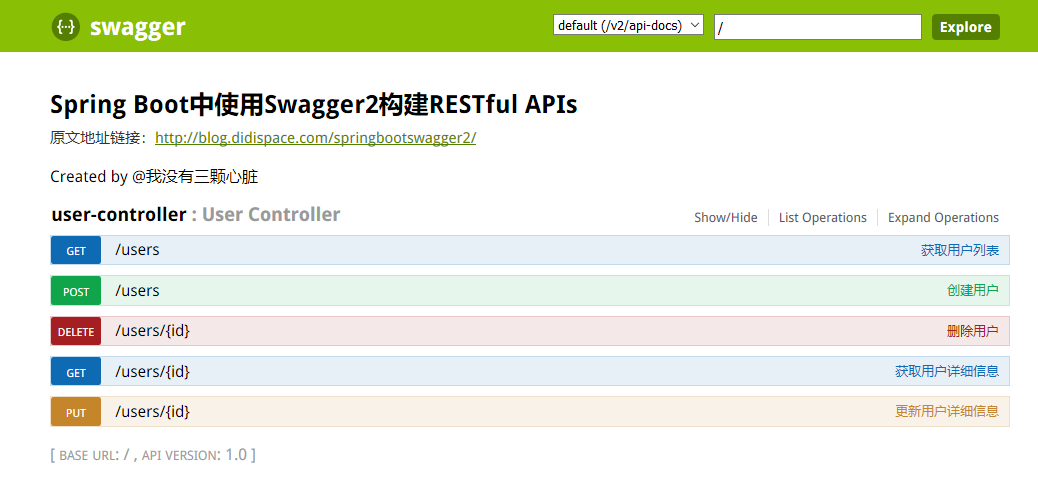Expand the DELETE /users/{id} path
The image size is (1038, 482).
tap(153, 331)
